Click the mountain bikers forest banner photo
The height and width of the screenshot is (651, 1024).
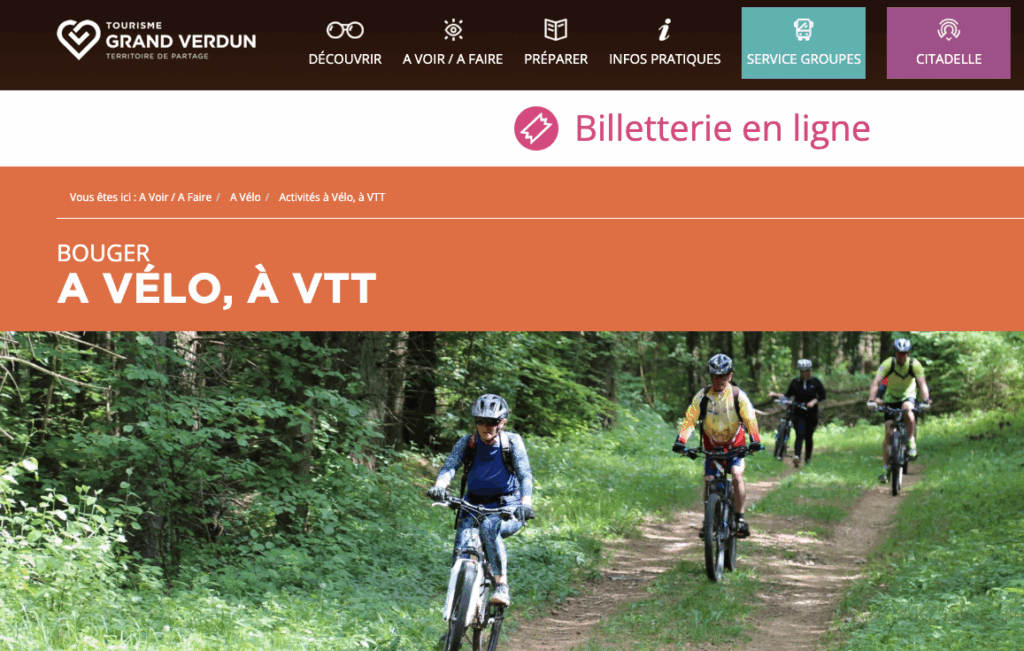[x=512, y=491]
